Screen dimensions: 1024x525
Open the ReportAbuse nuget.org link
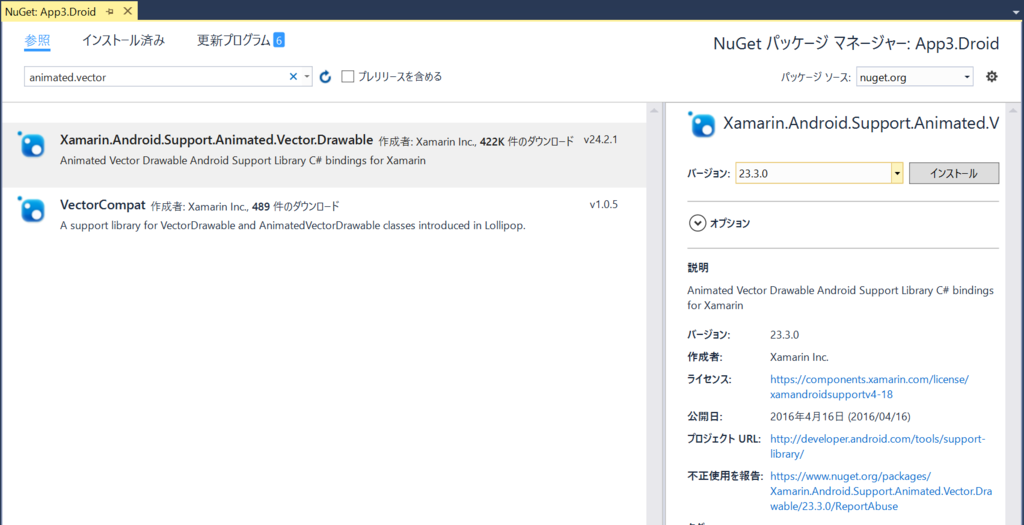click(880, 491)
